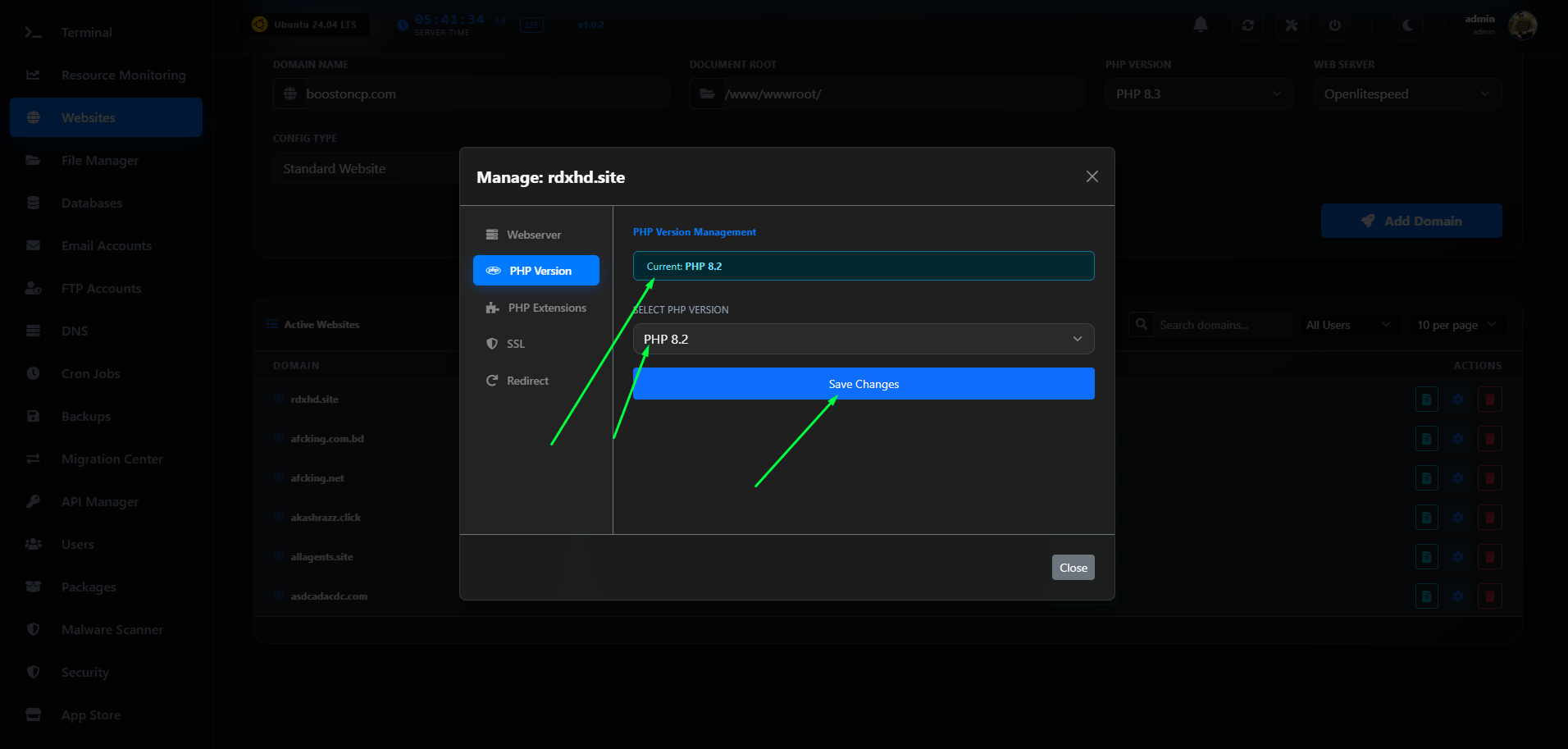Click the Save Changes button

(x=863, y=383)
